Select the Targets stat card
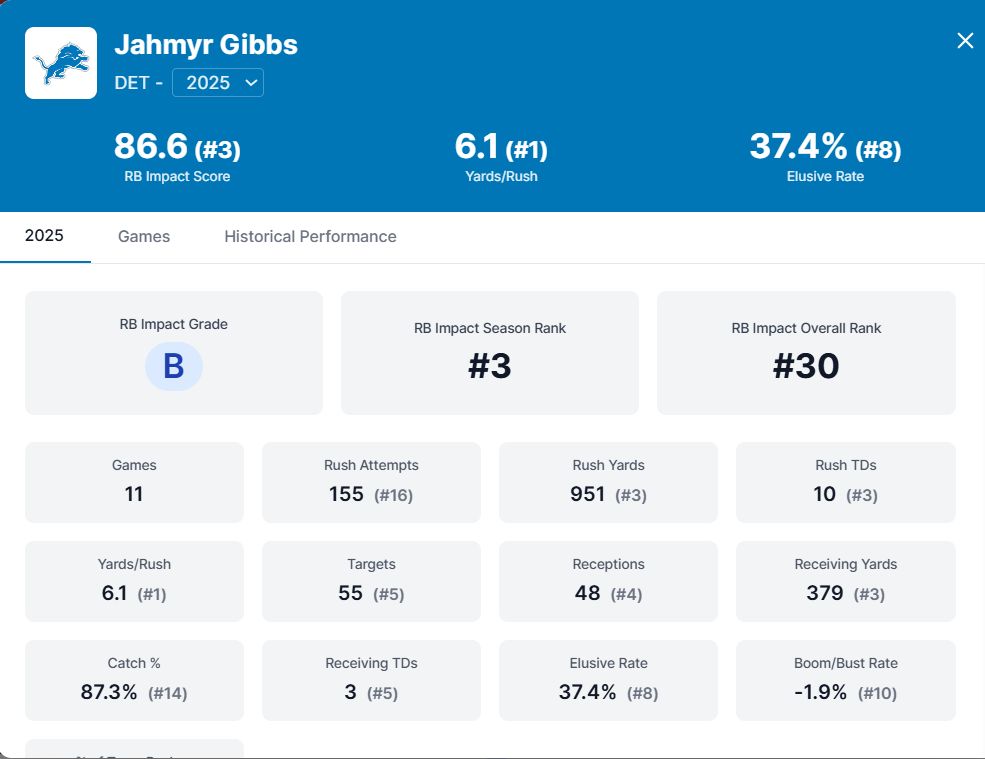 click(x=371, y=581)
